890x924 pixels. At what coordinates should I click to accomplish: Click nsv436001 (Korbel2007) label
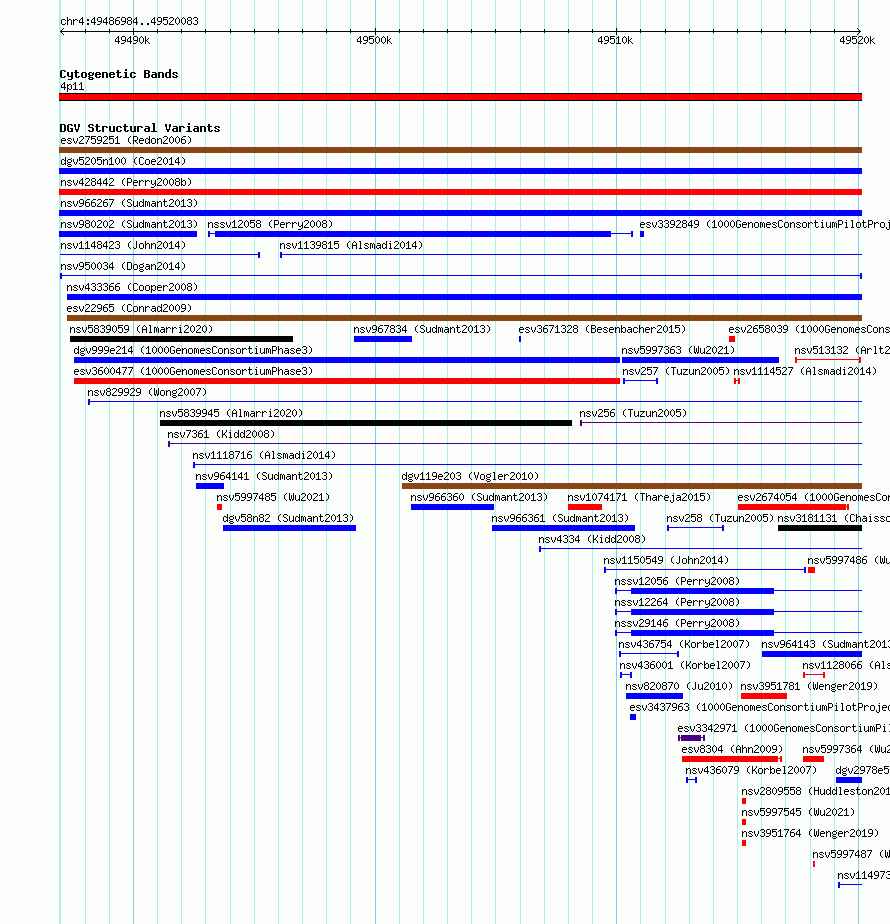pyautogui.click(x=685, y=665)
